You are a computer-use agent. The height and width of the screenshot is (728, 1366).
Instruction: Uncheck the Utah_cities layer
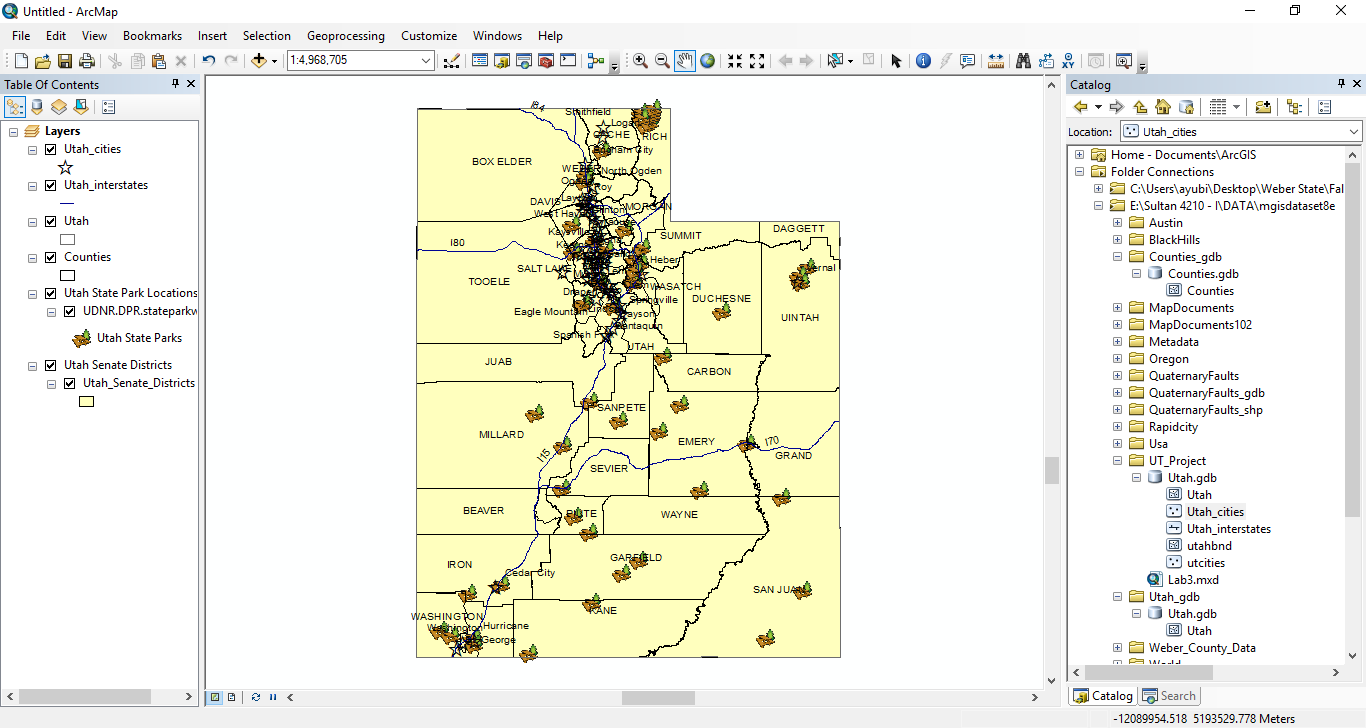point(51,149)
